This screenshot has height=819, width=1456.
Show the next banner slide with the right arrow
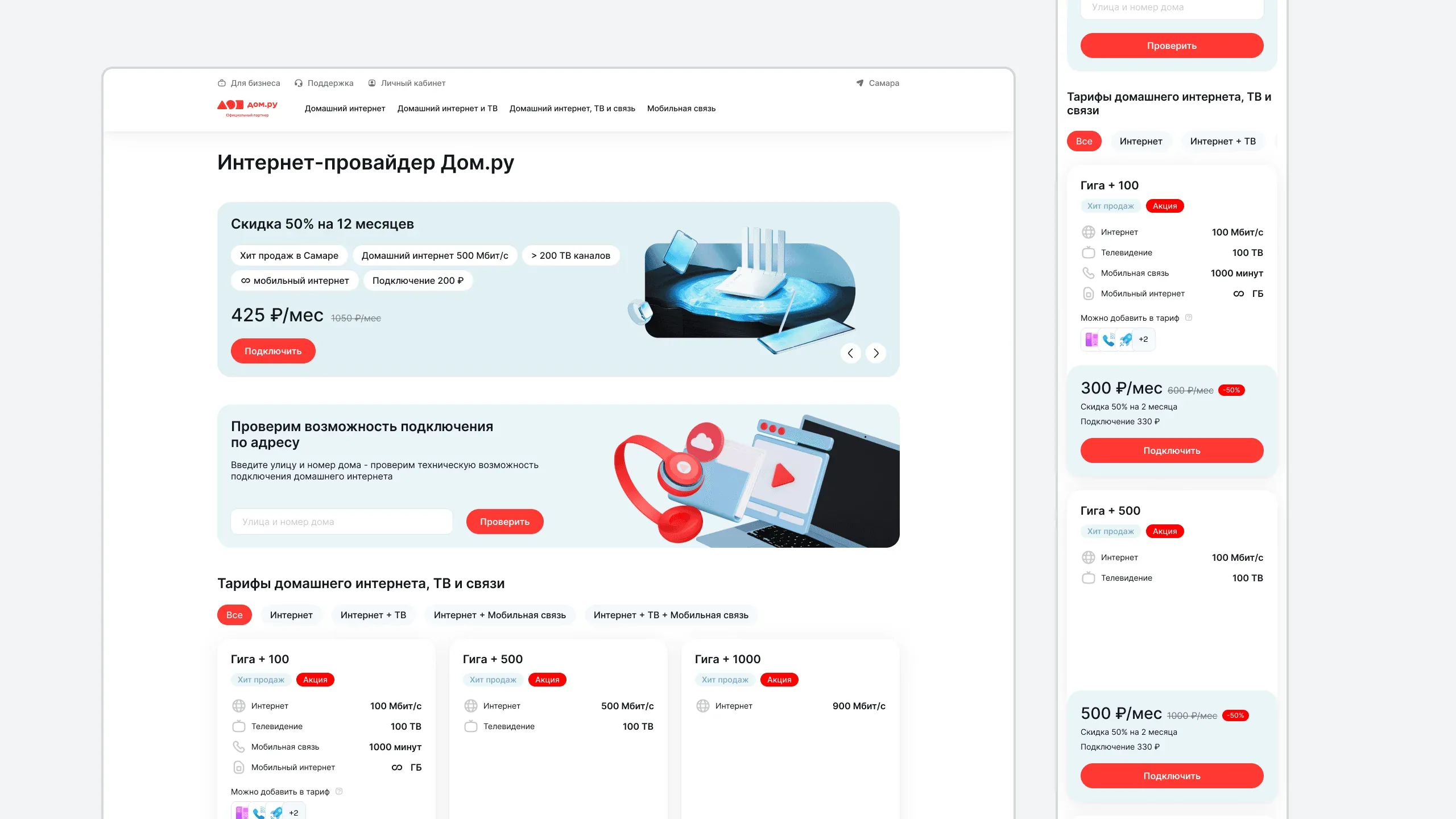pos(876,353)
